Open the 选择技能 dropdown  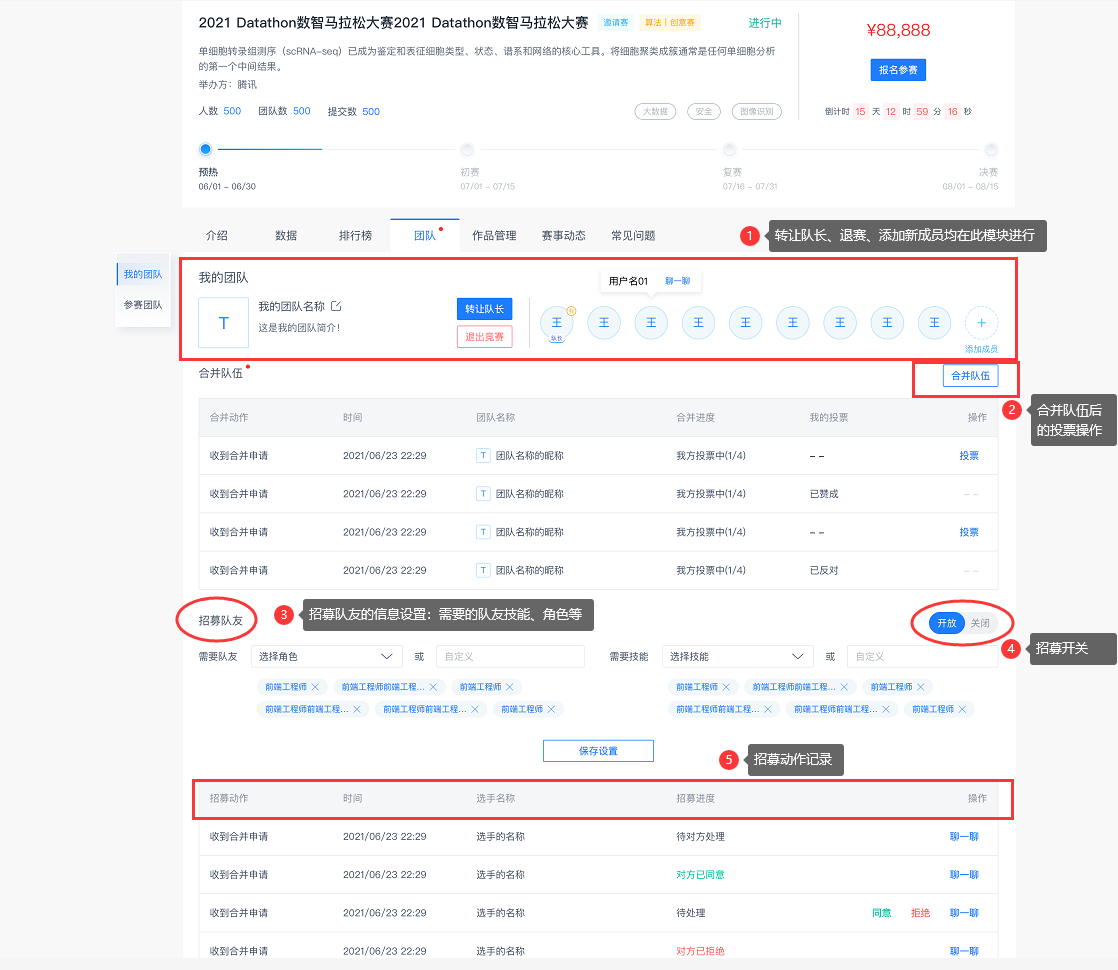click(x=737, y=657)
